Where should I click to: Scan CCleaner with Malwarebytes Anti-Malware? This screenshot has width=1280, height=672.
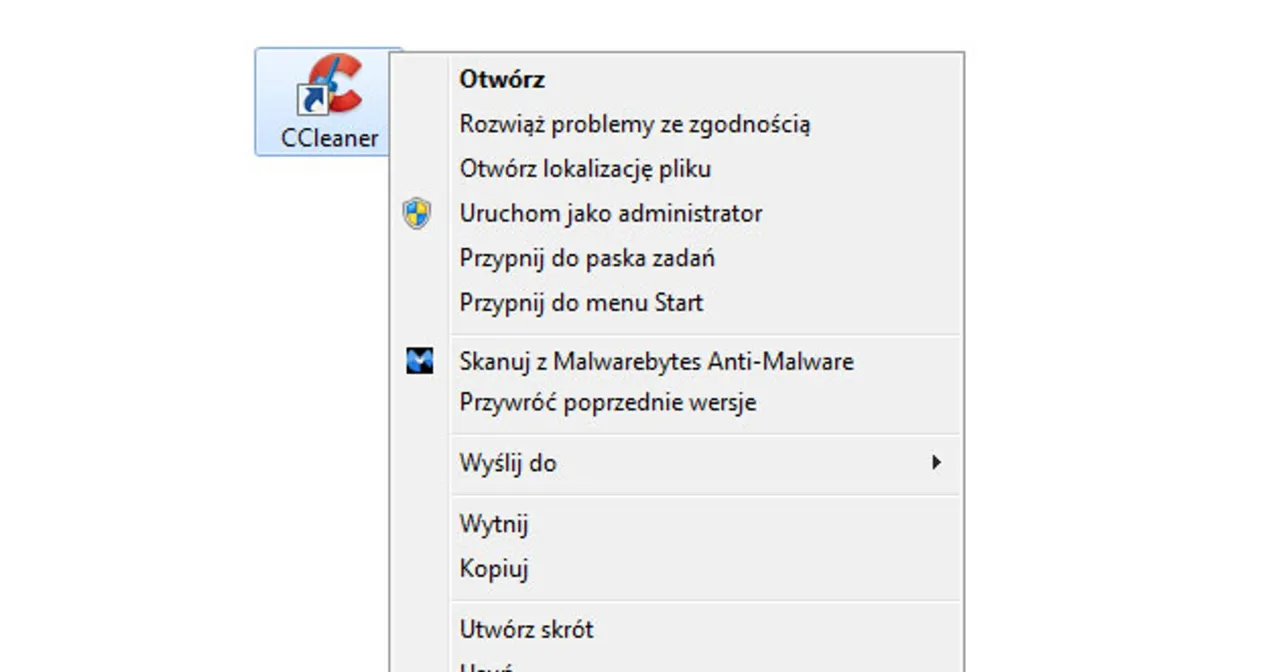coord(656,361)
